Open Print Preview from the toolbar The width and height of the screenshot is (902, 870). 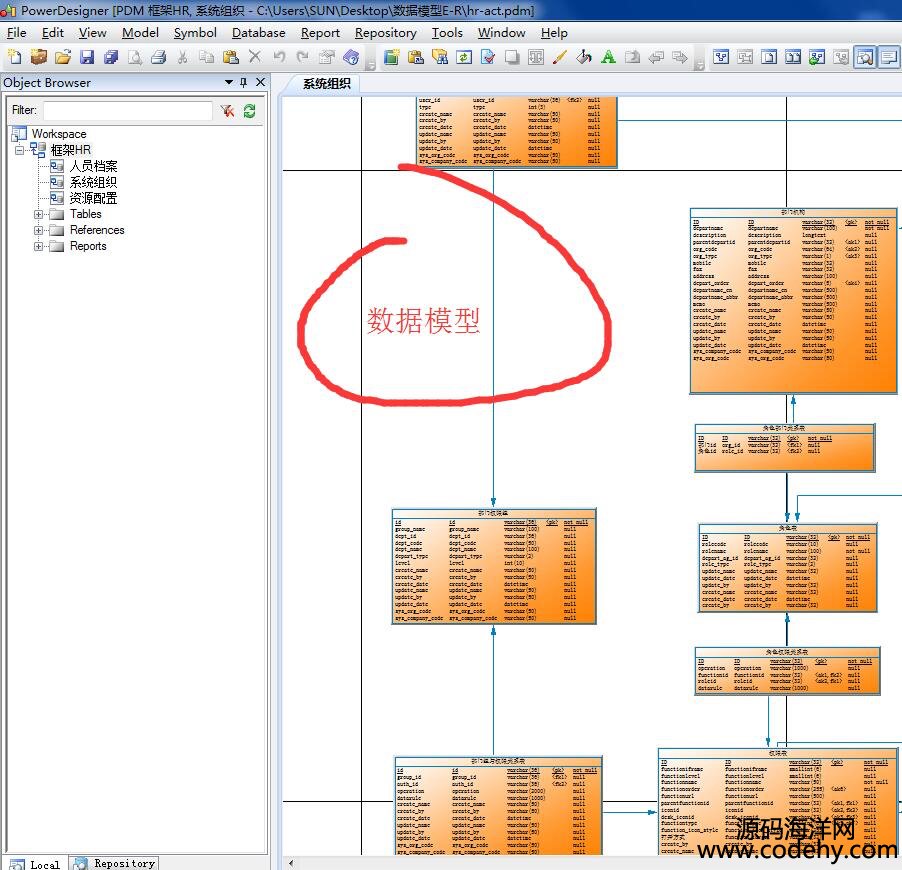135,57
